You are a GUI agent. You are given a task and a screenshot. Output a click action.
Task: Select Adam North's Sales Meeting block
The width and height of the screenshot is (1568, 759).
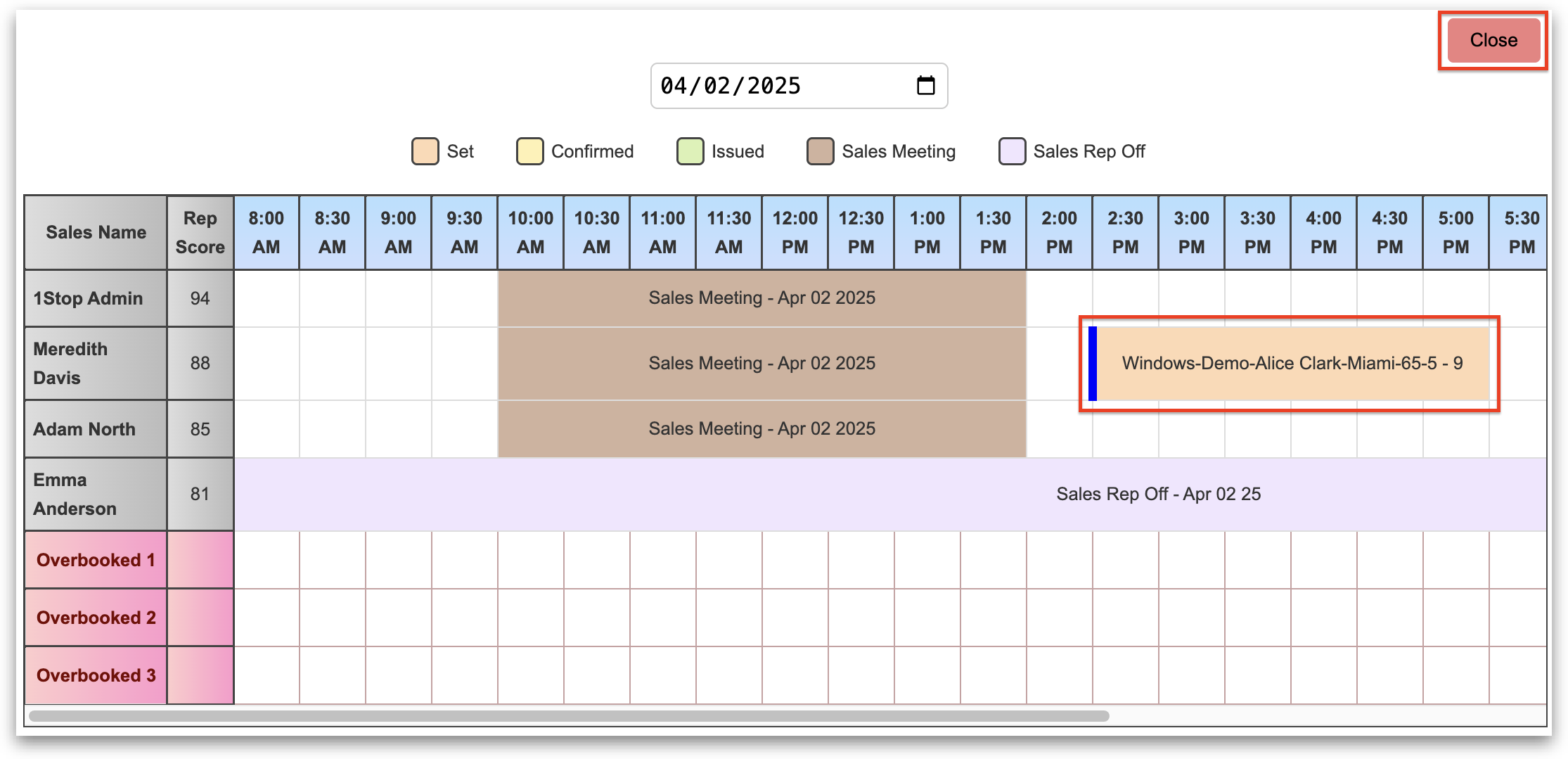coord(761,429)
